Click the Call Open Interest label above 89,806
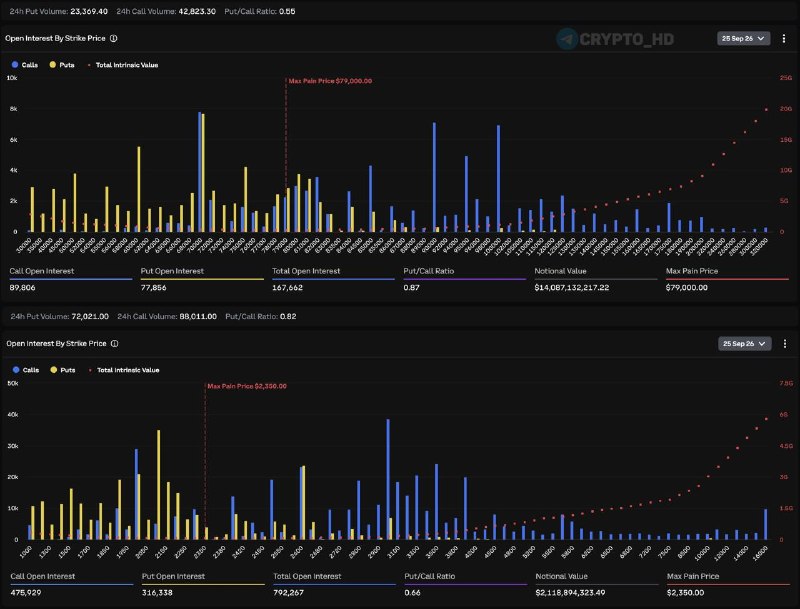This screenshot has height=609, width=800. click(x=41, y=271)
